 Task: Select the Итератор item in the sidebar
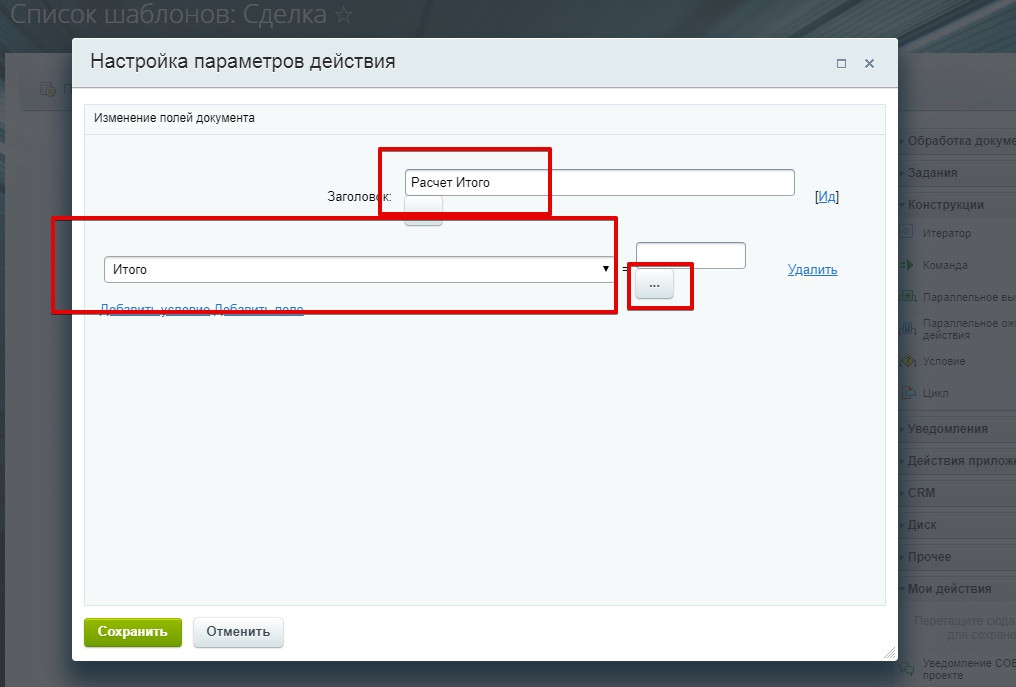[947, 233]
